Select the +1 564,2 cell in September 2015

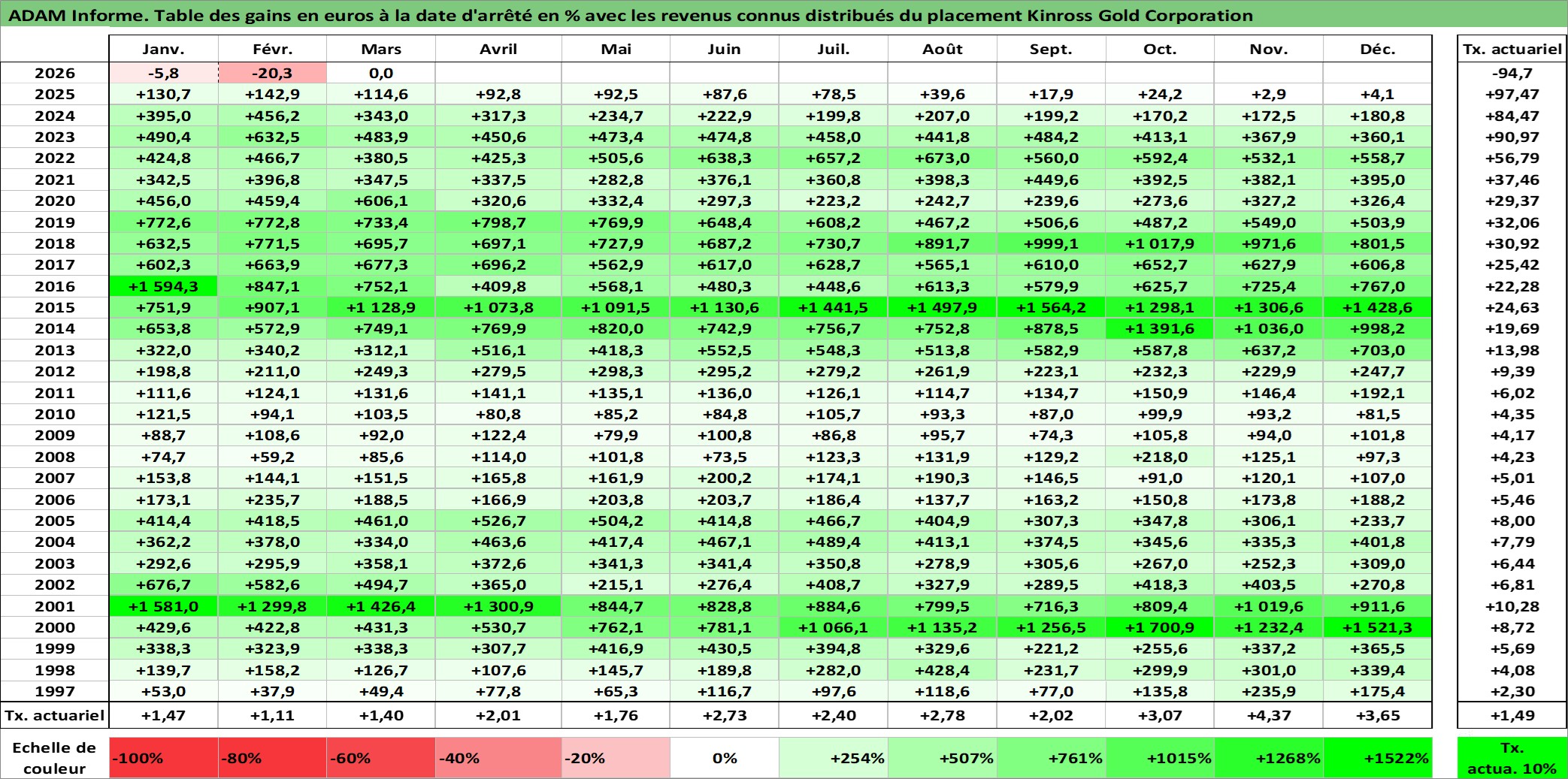1052,307
